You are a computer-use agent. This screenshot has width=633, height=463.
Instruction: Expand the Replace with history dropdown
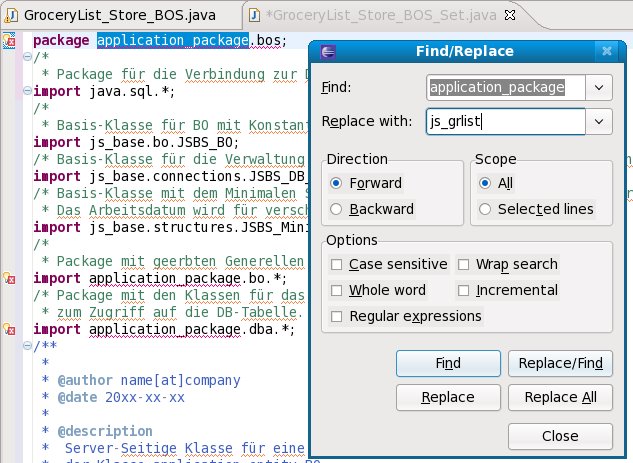599,122
